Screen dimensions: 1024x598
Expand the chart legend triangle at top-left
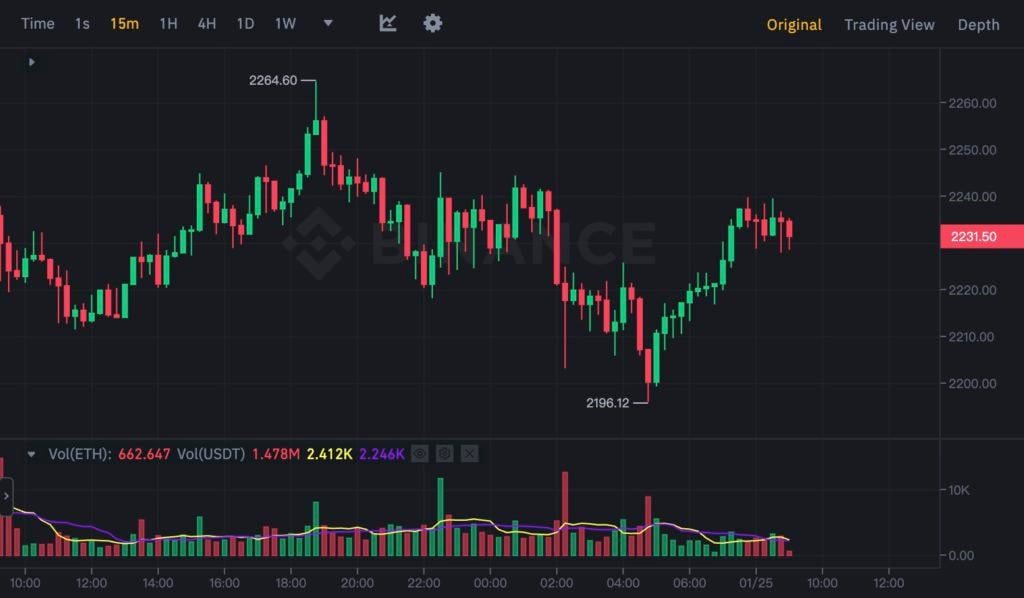[32, 62]
